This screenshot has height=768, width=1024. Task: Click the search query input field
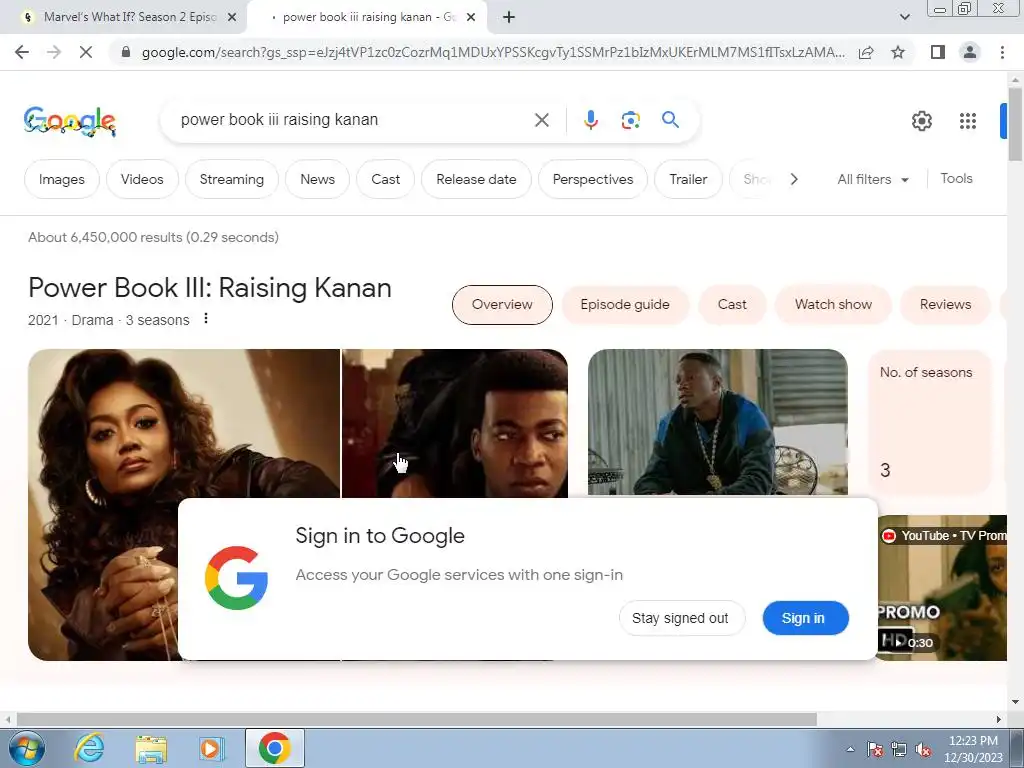(x=351, y=120)
